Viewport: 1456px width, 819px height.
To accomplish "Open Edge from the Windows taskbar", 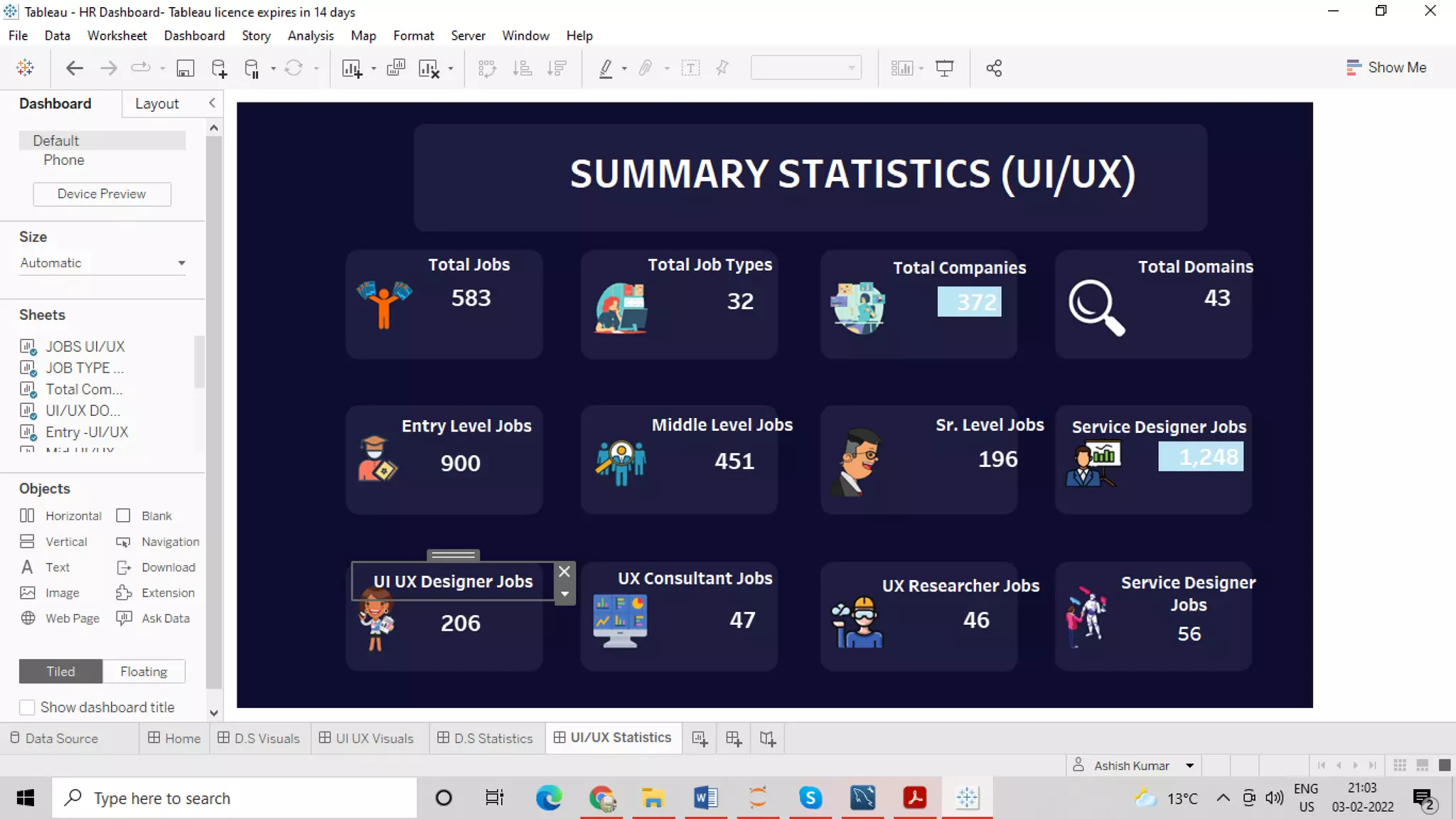I will 548,798.
